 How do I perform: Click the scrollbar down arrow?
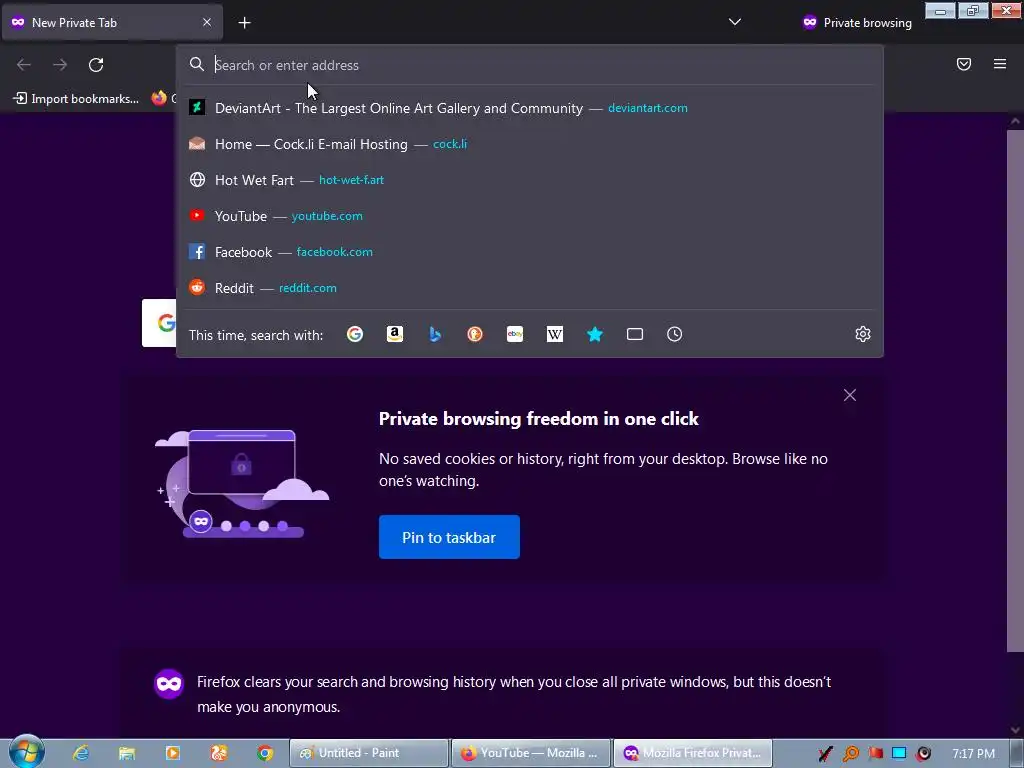1015,729
